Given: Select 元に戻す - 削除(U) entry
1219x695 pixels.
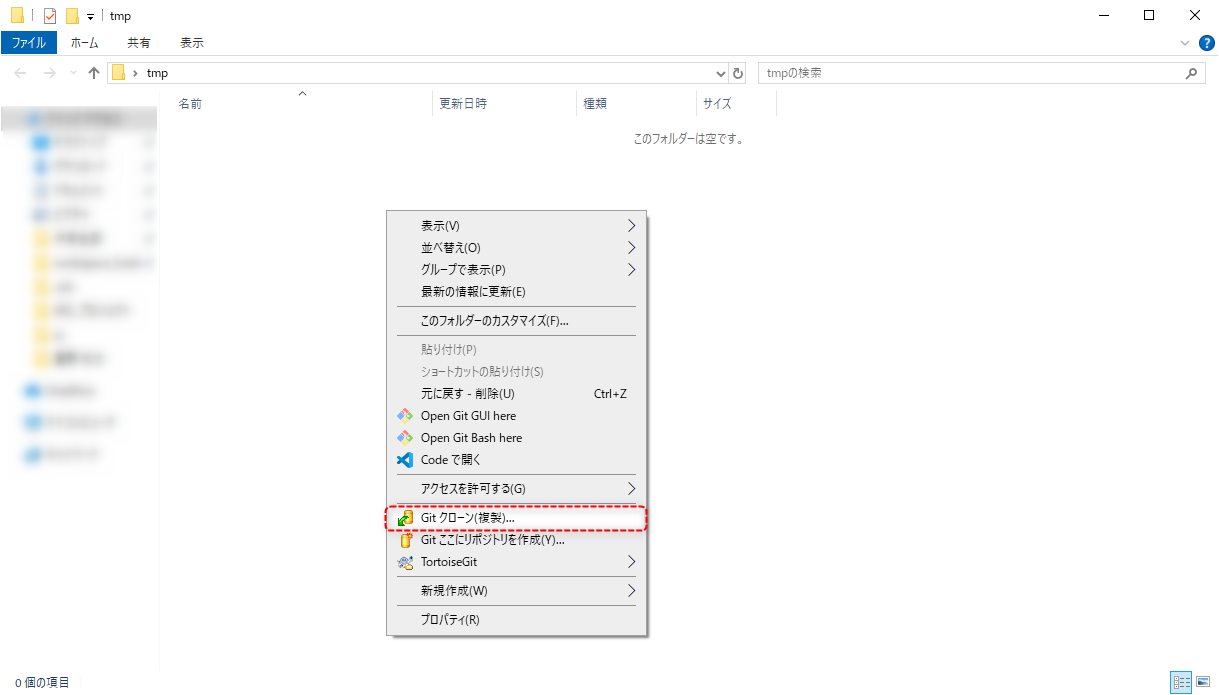Looking at the screenshot, I should pos(517,394).
